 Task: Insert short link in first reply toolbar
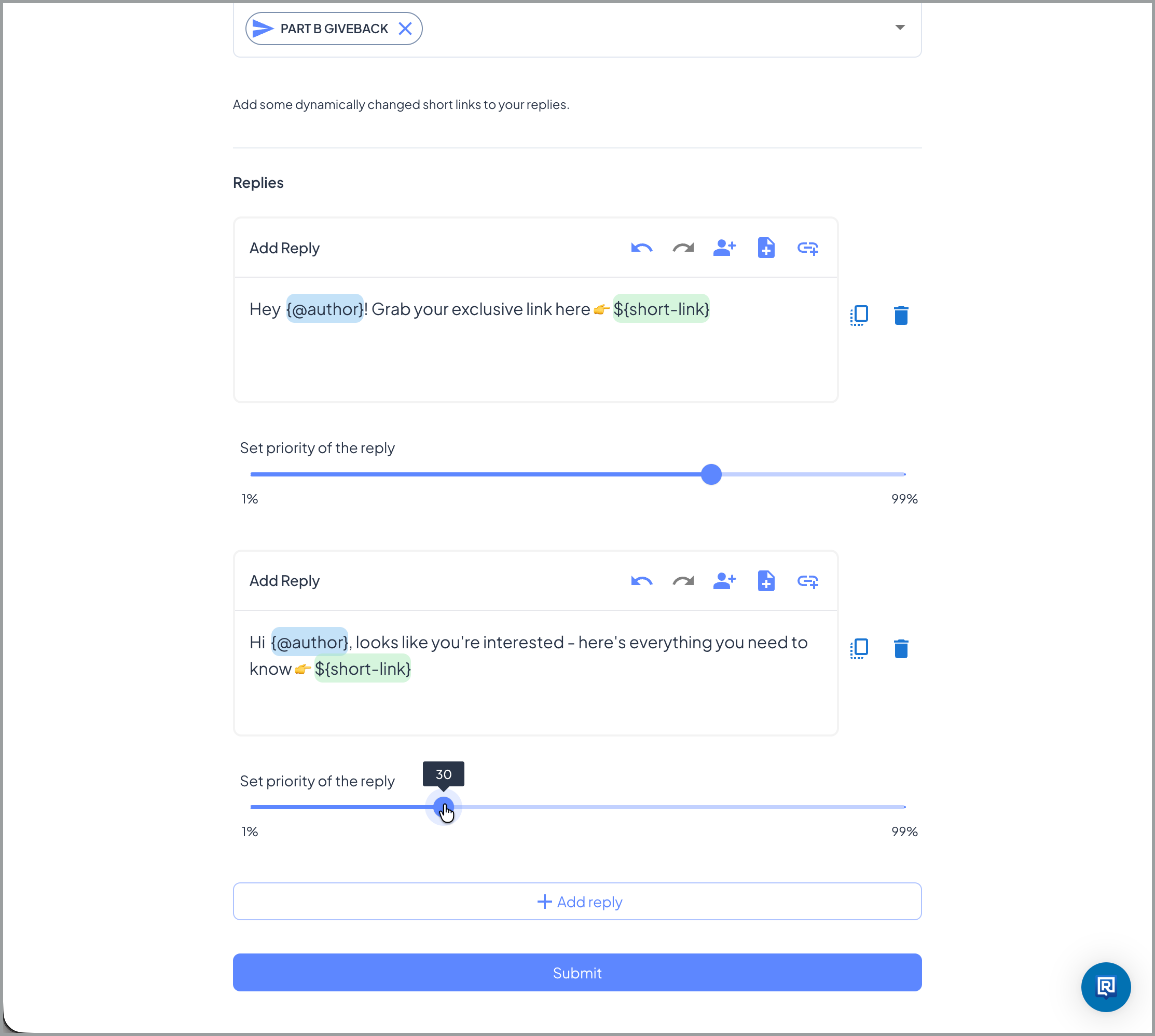pyautogui.click(x=808, y=248)
